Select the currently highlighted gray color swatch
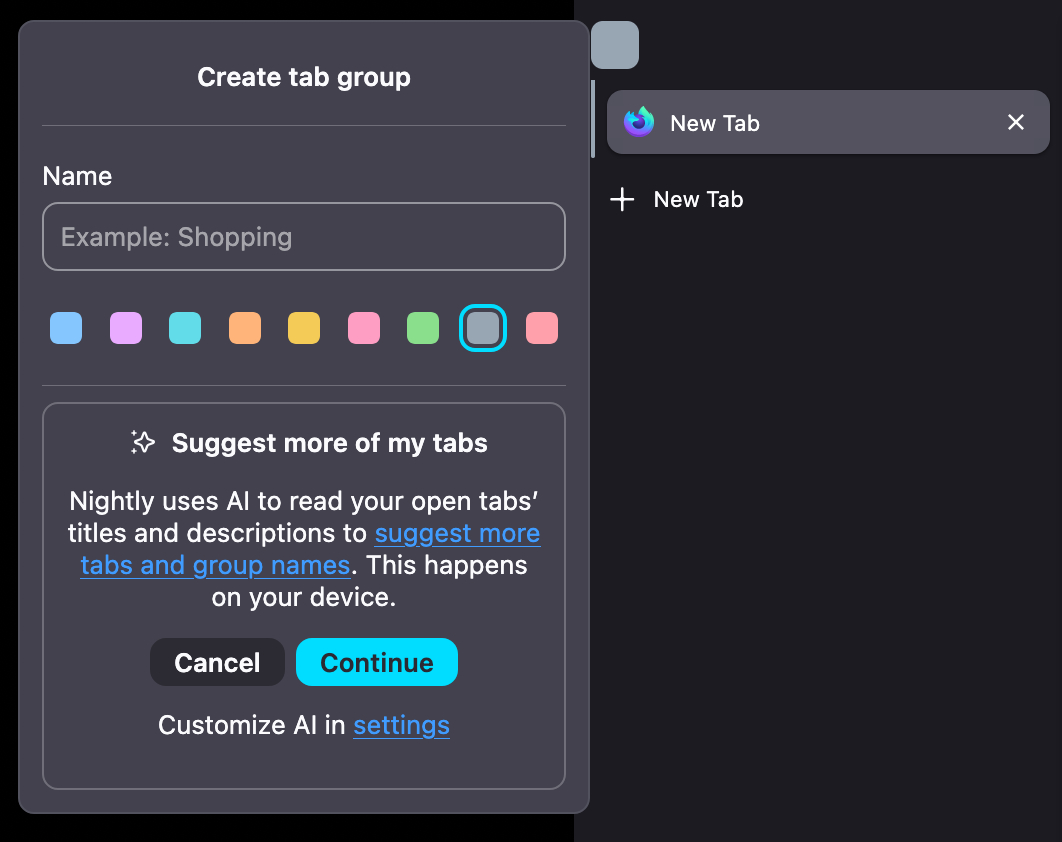 (483, 328)
